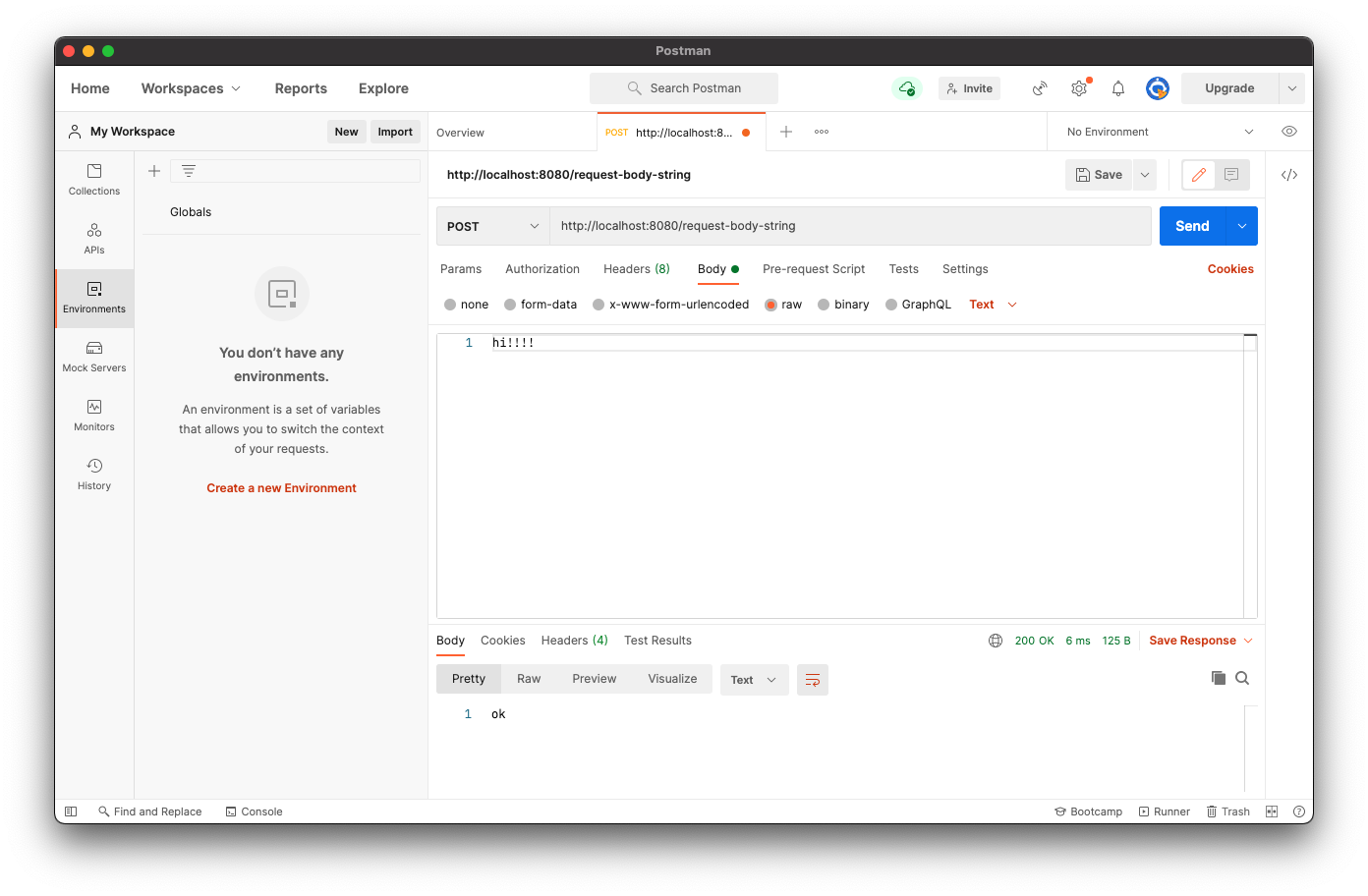Click the Search Postman field
Viewport: 1368px width, 896px height.
click(x=684, y=88)
